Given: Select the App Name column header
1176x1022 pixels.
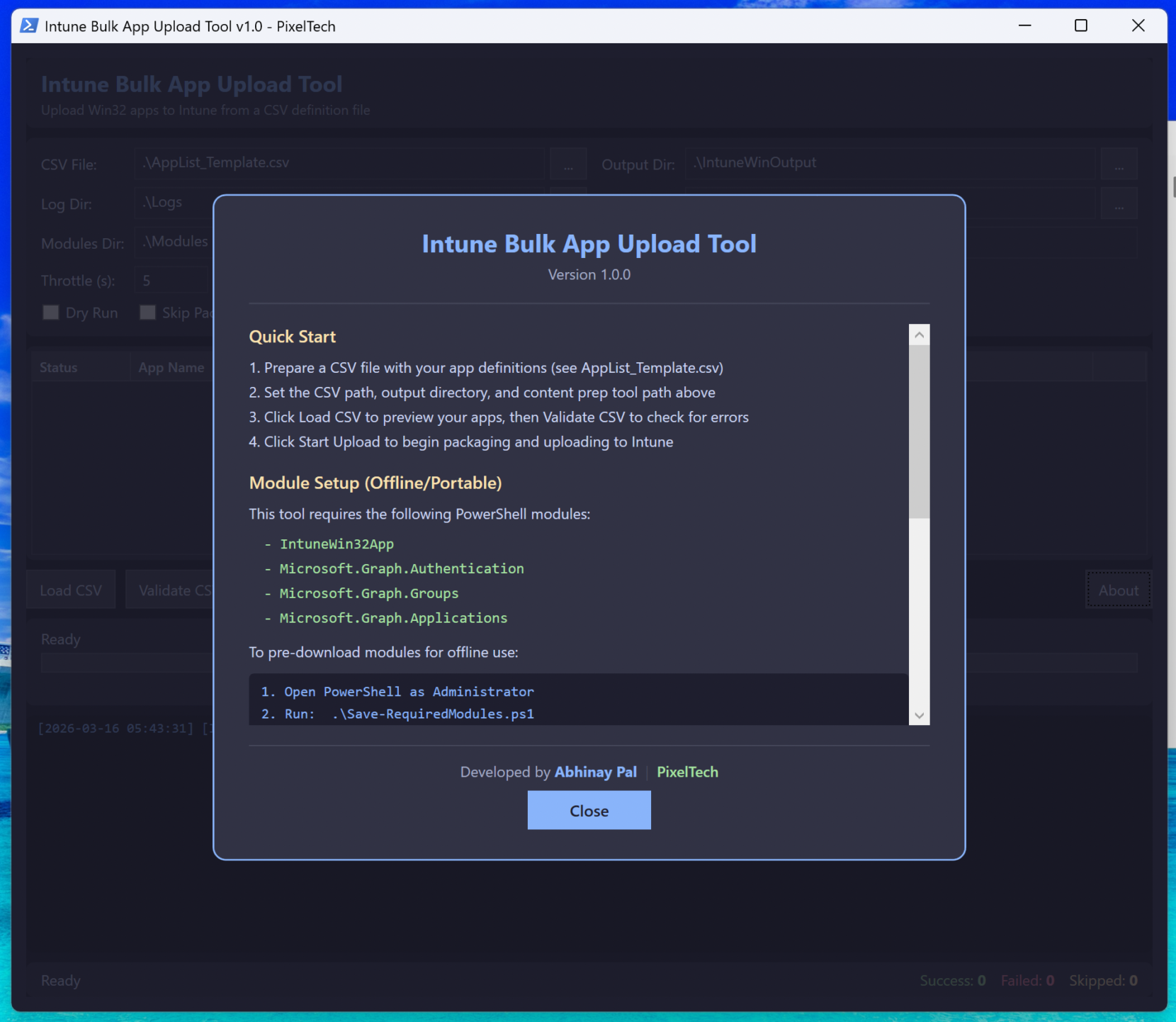Looking at the screenshot, I should coord(171,367).
